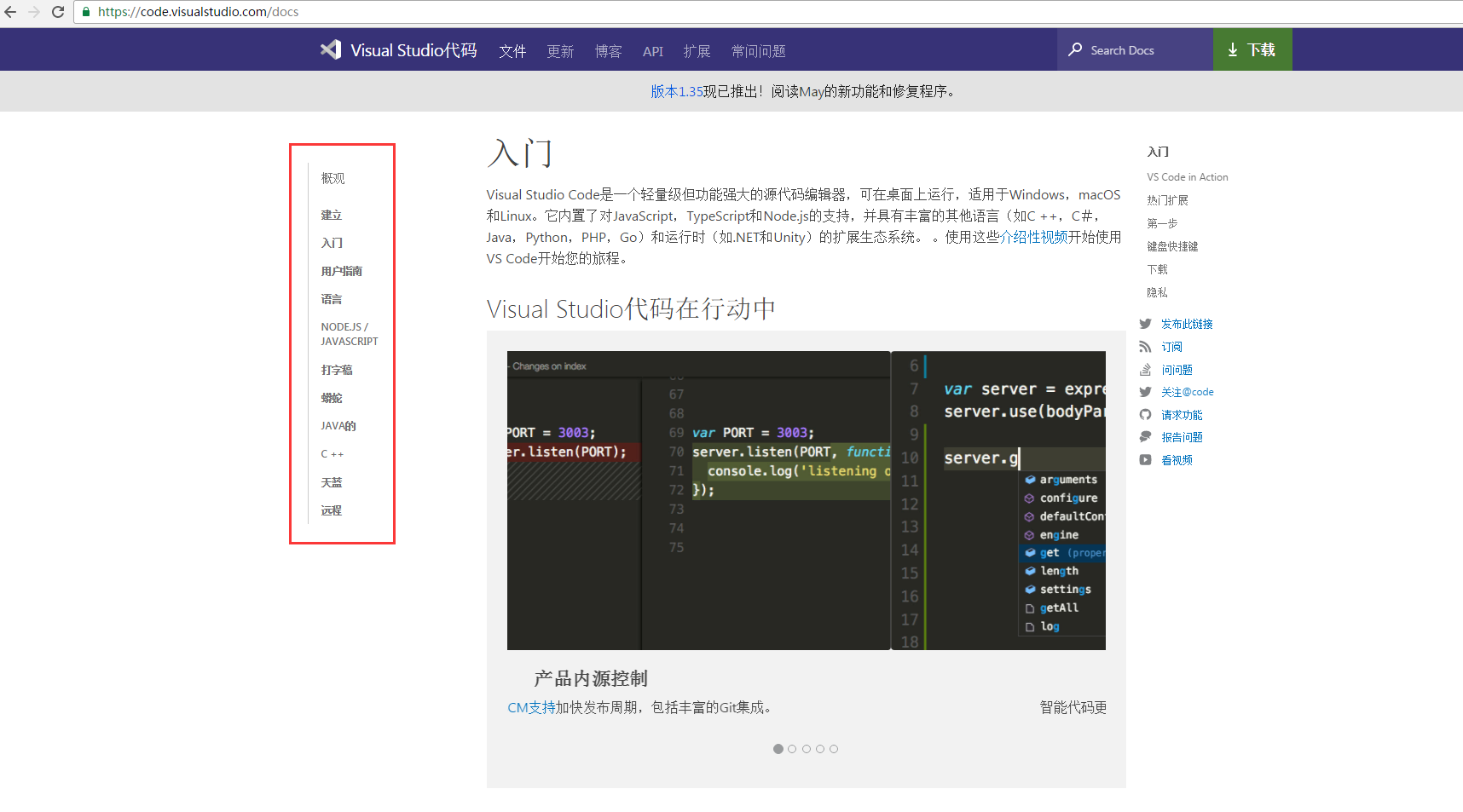Select the fifth carousel dot
The image size is (1463, 812).
[x=834, y=749]
